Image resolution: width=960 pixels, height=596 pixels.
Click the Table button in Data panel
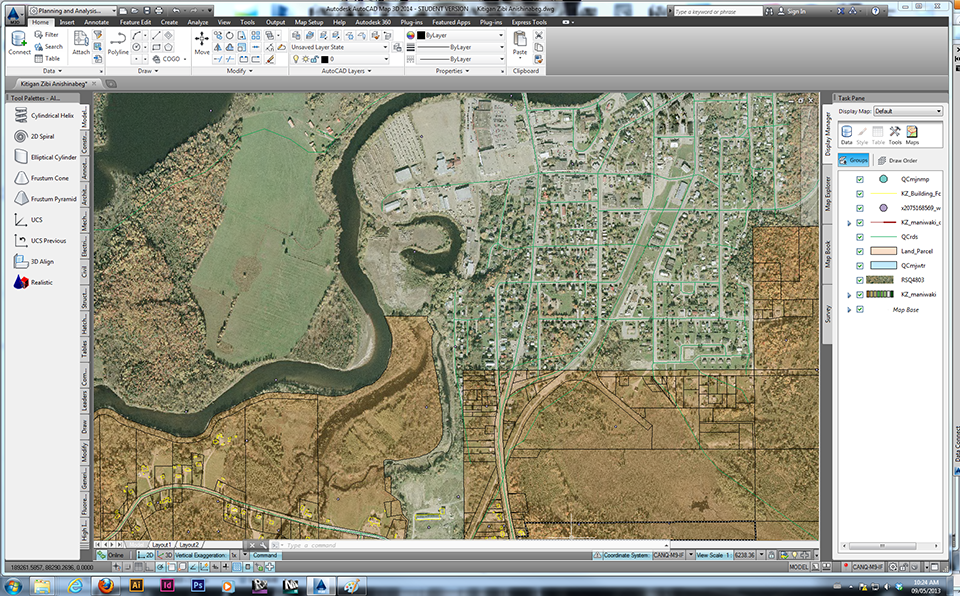48,58
